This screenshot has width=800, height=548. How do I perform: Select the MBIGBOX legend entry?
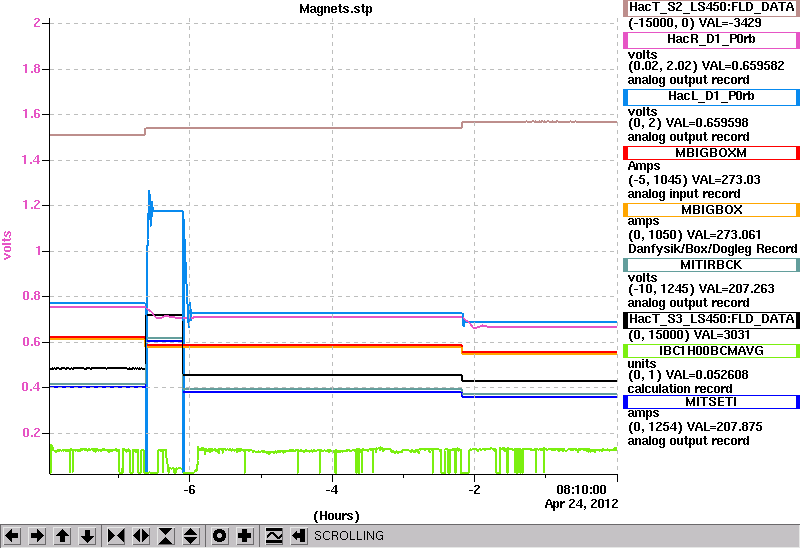(x=711, y=210)
